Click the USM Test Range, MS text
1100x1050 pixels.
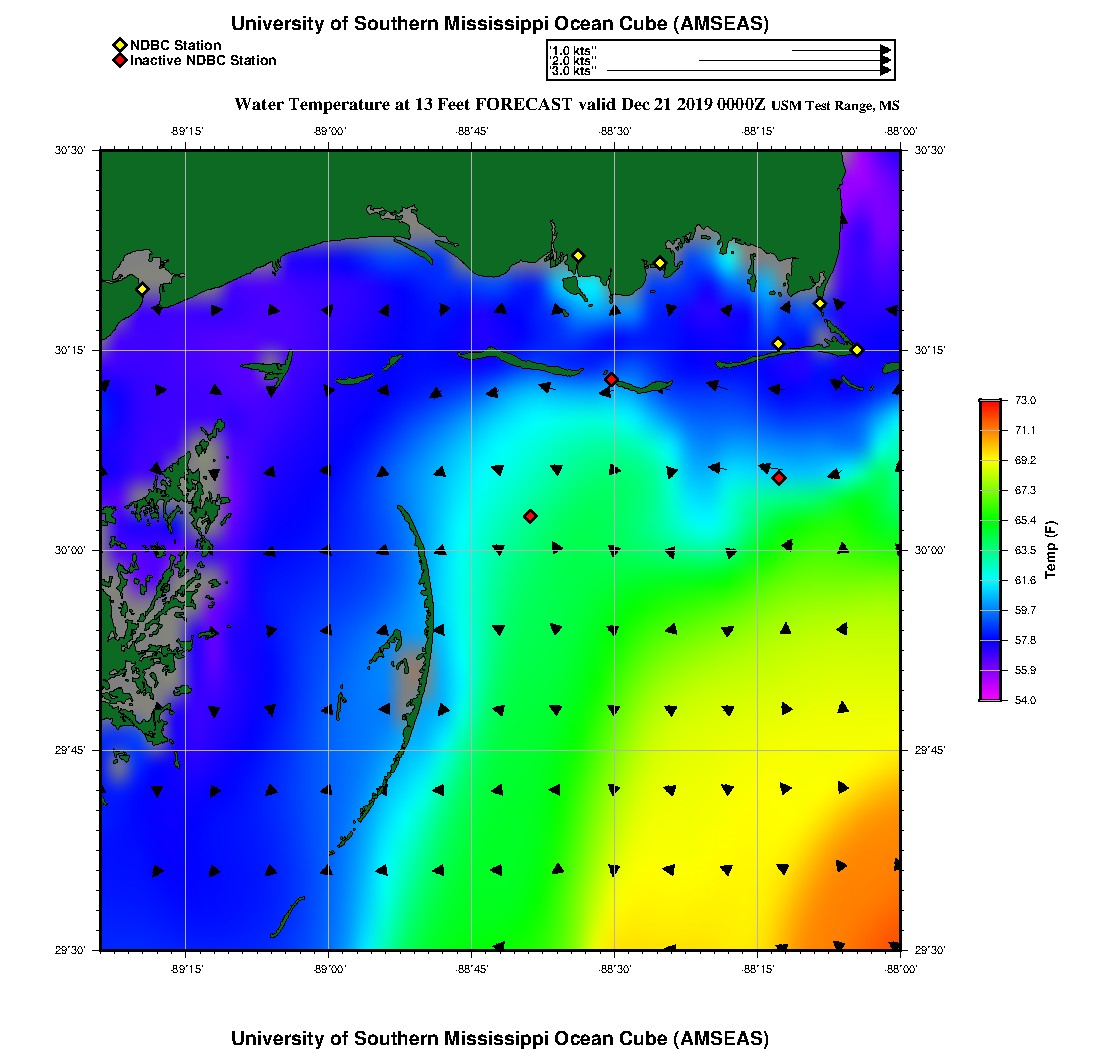(840, 106)
